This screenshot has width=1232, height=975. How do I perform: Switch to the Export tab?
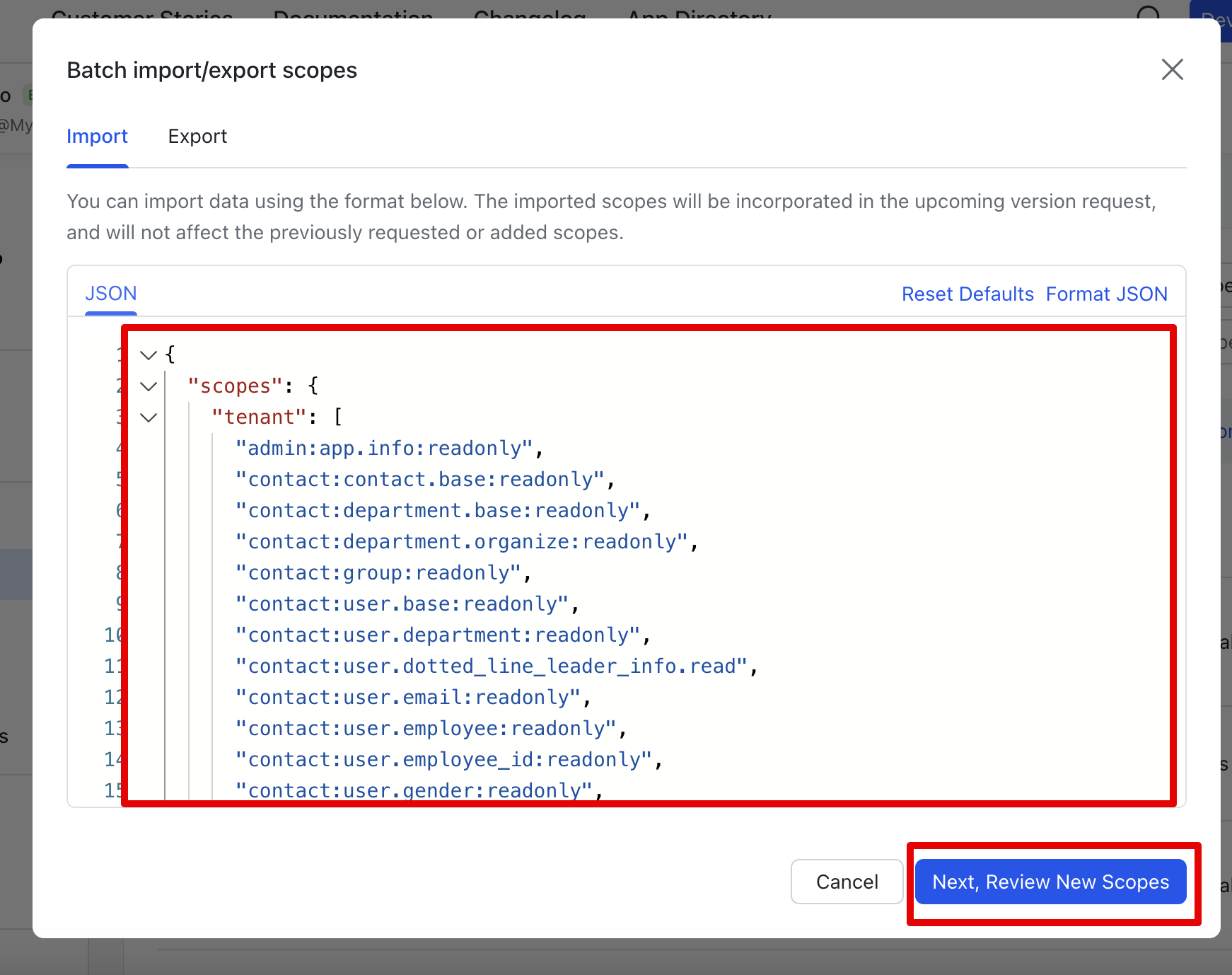[x=197, y=136]
